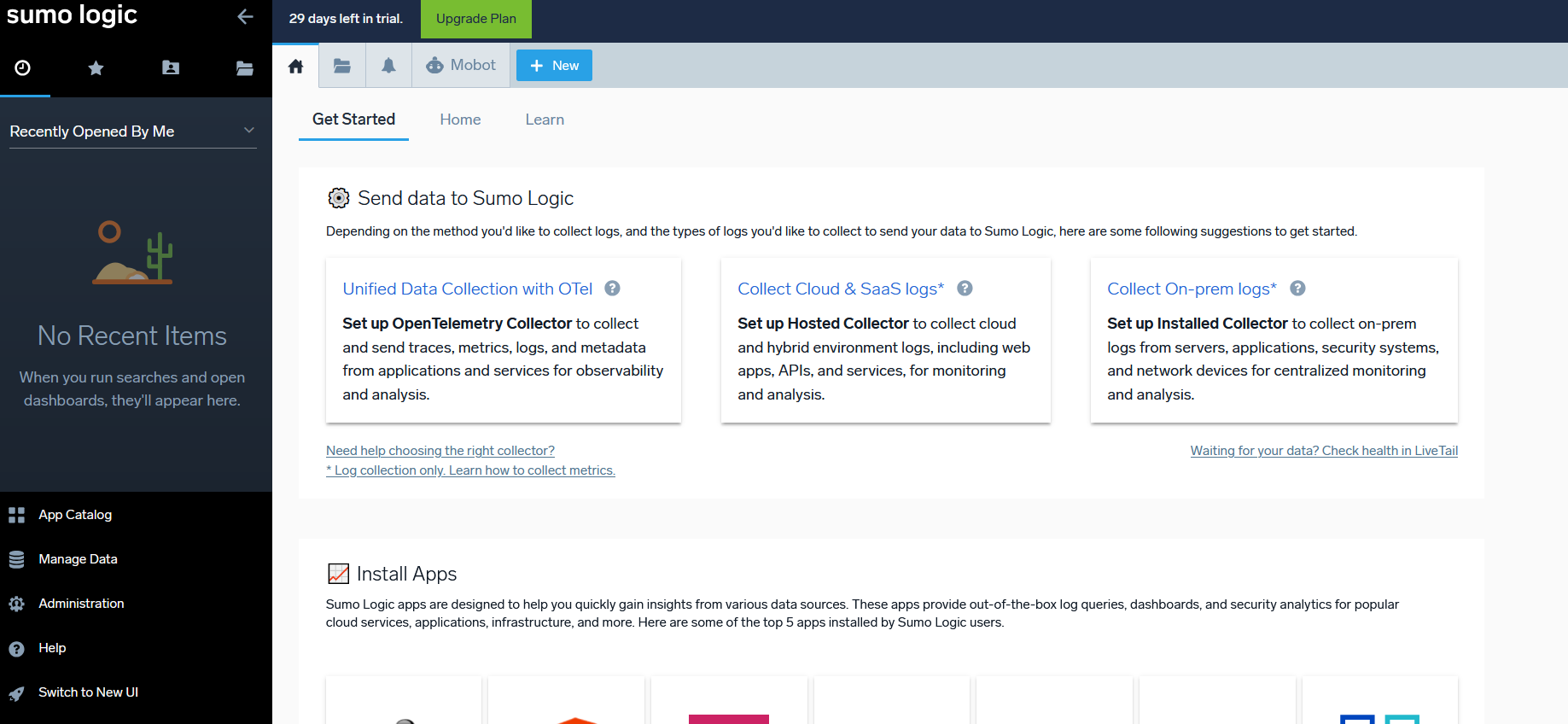
Task: Click the Send data to Sumo Logic heading
Action: 465,198
